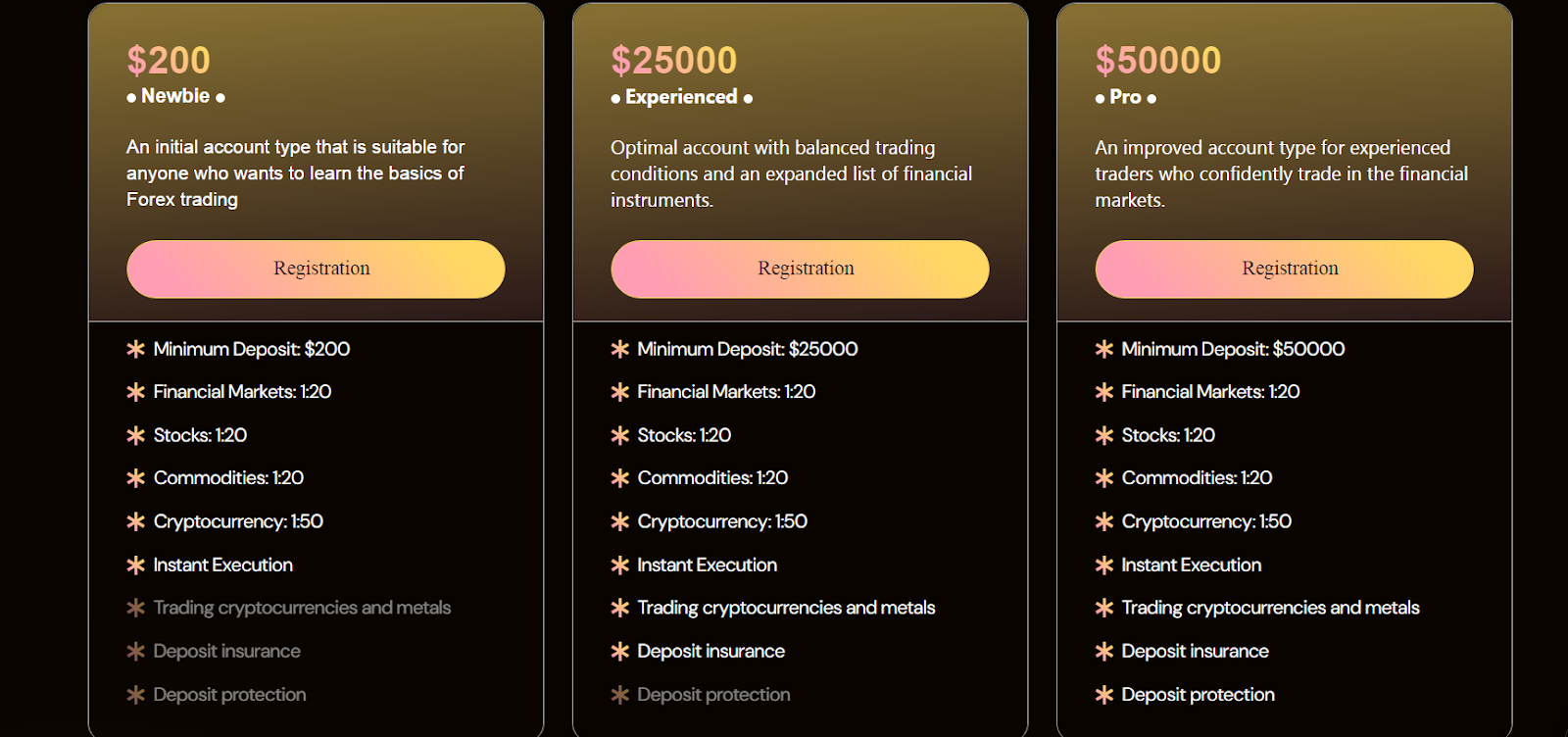
Task: Click dimmed asterisk beside Newbie Deposit insurance
Action: coord(135,651)
